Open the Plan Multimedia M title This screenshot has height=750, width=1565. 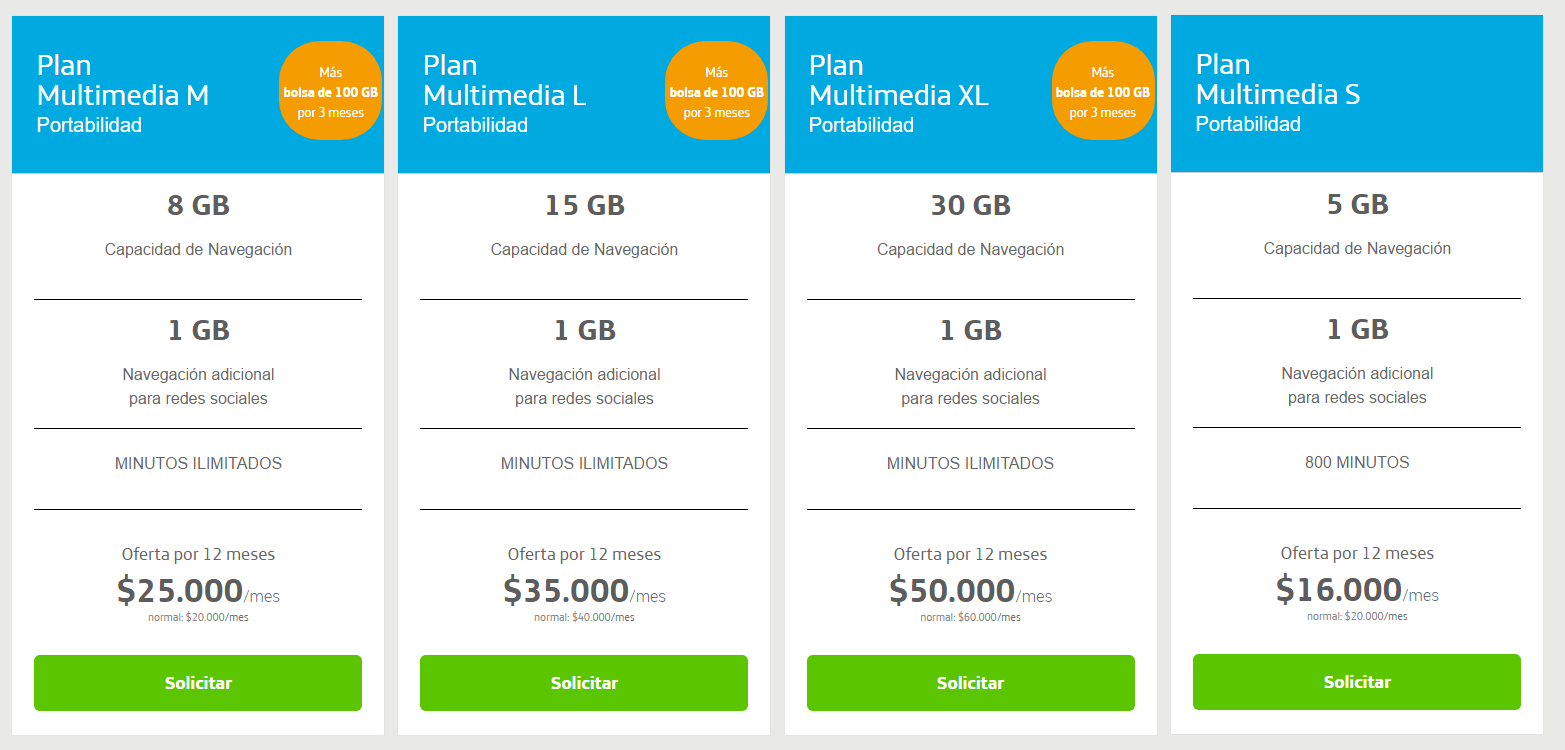click(x=123, y=81)
